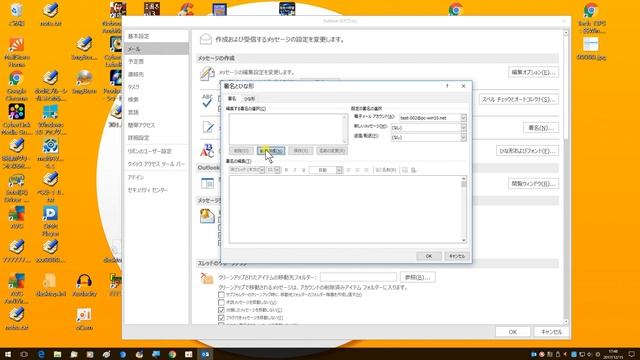Select 検索 in options sidebar
This screenshot has height=360, width=640.
(156, 100)
